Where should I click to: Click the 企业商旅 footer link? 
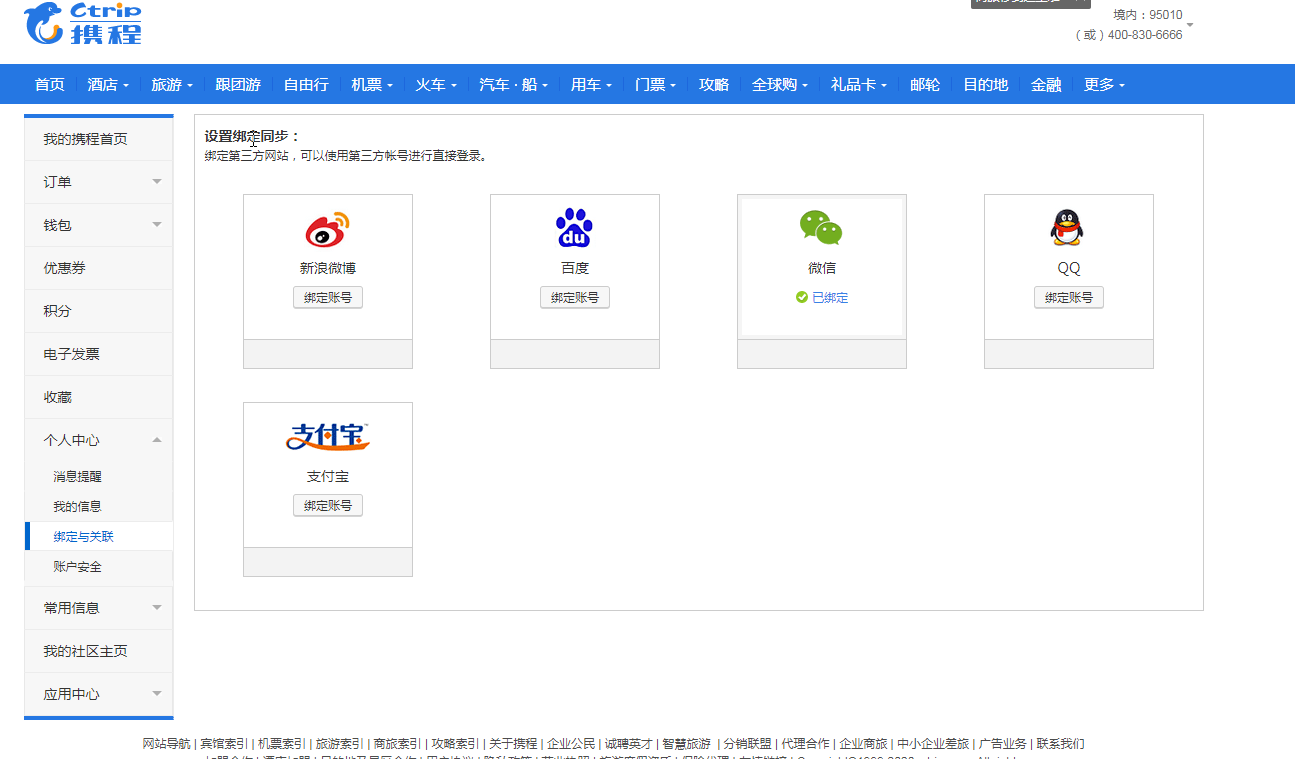tap(863, 744)
